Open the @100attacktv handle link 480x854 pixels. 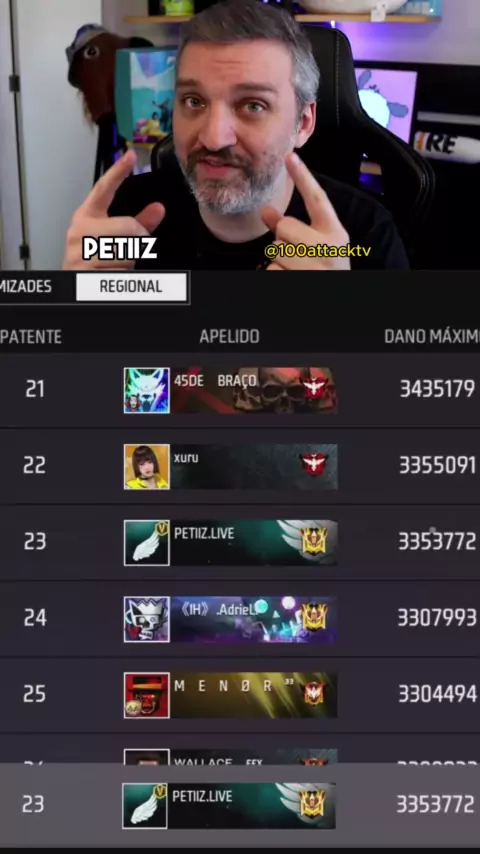tap(318, 251)
